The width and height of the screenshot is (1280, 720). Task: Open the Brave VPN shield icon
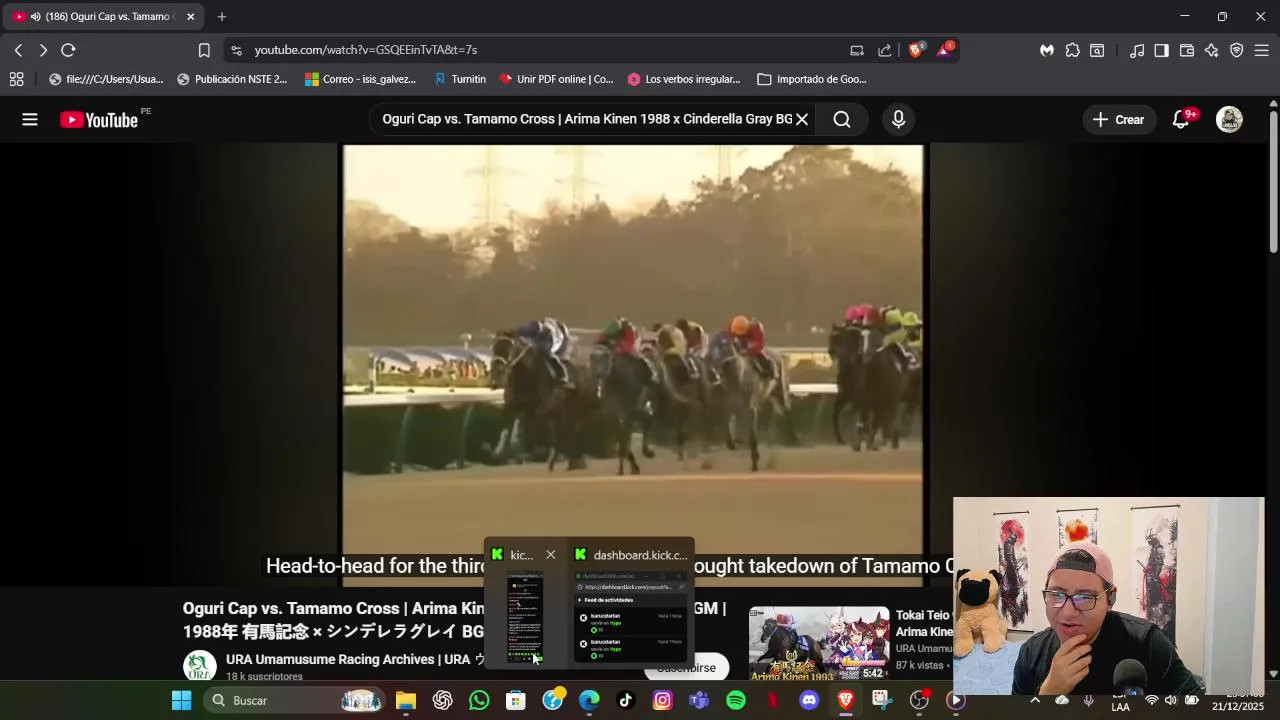point(1237,50)
